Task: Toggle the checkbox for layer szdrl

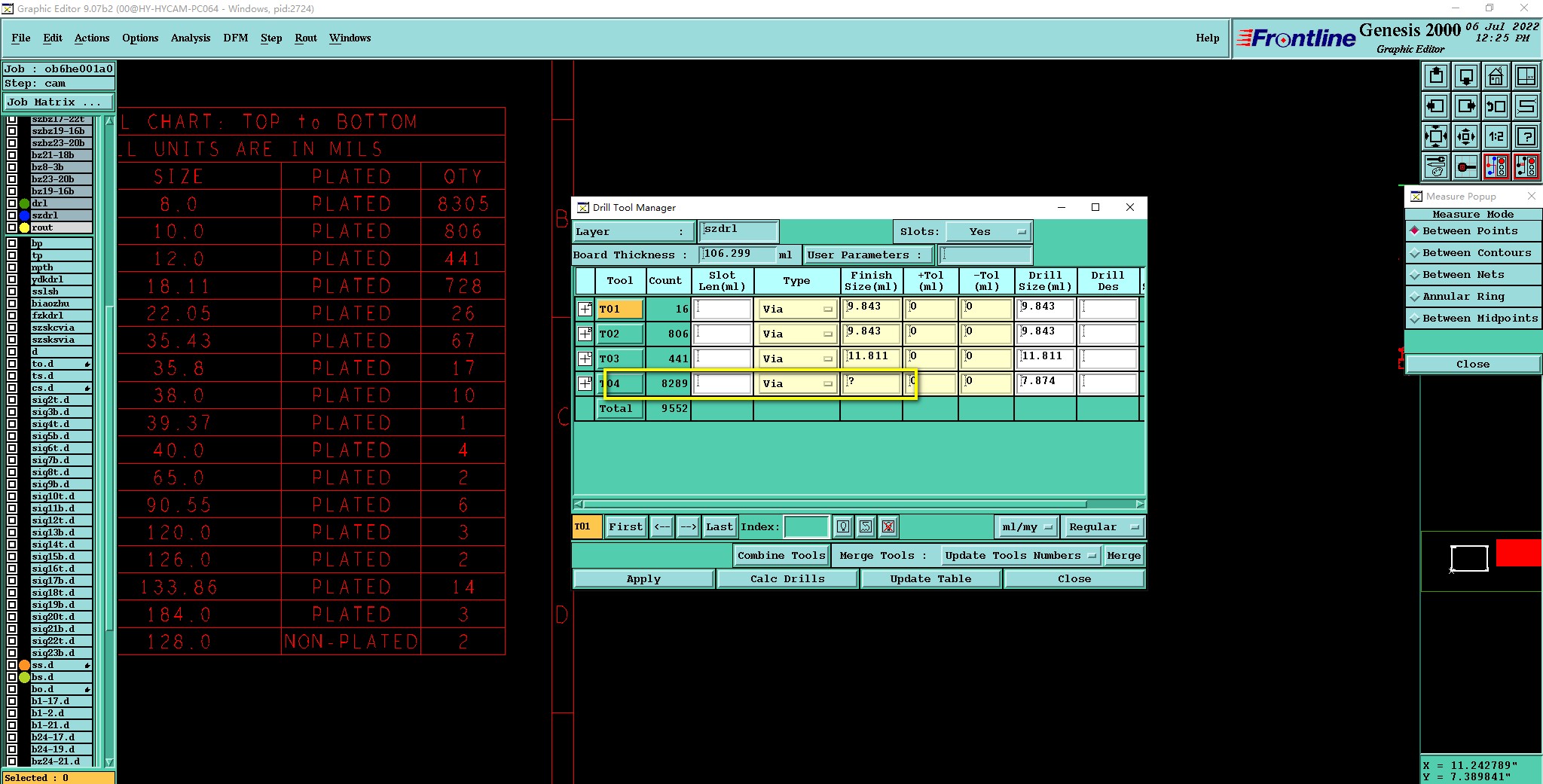Action: [12, 215]
